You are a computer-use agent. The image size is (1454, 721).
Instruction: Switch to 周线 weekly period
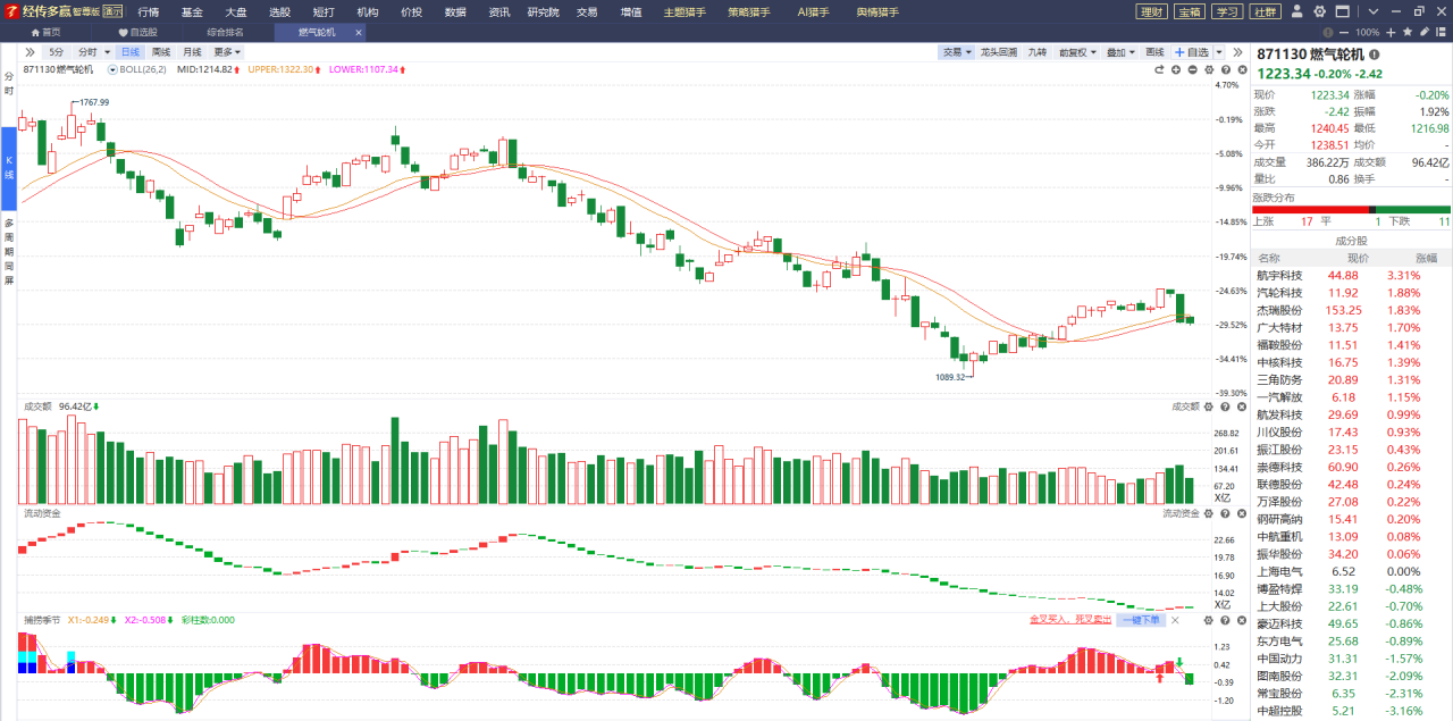pos(161,52)
